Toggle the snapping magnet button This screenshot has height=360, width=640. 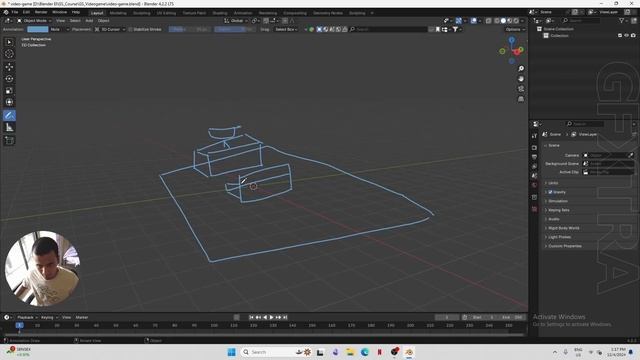click(266, 20)
